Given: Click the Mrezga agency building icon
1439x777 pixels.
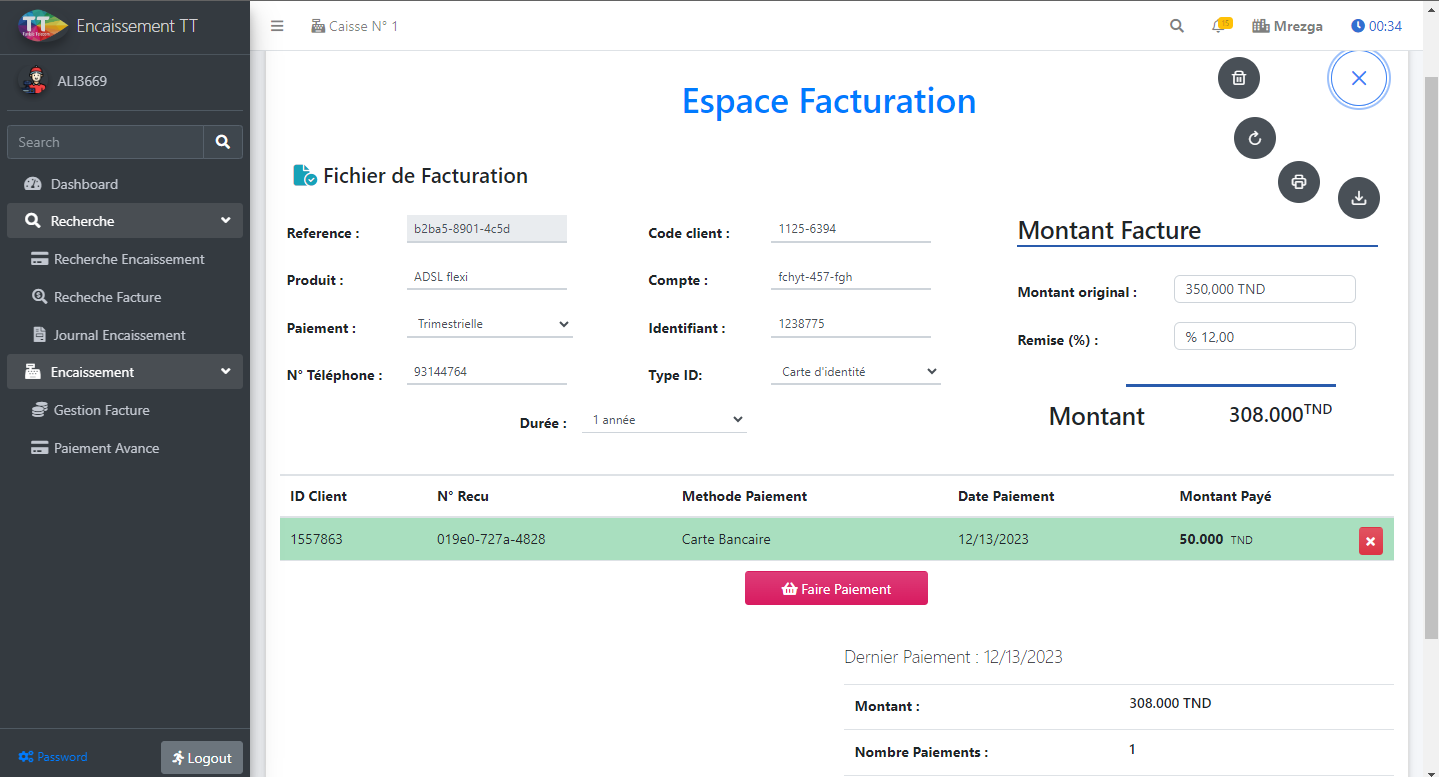Looking at the screenshot, I should [1260, 26].
